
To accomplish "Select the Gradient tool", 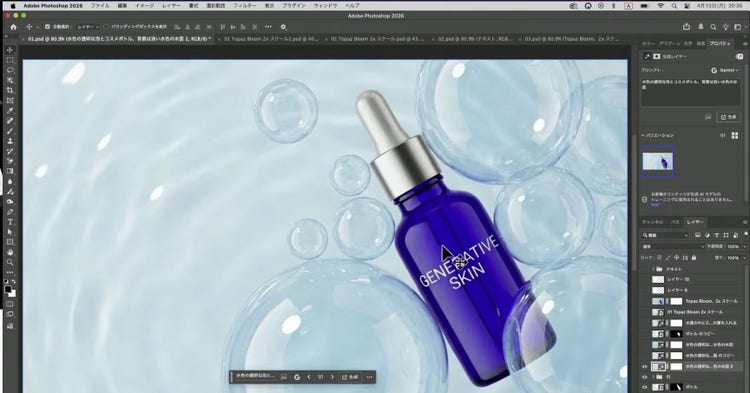I will click(x=10, y=171).
